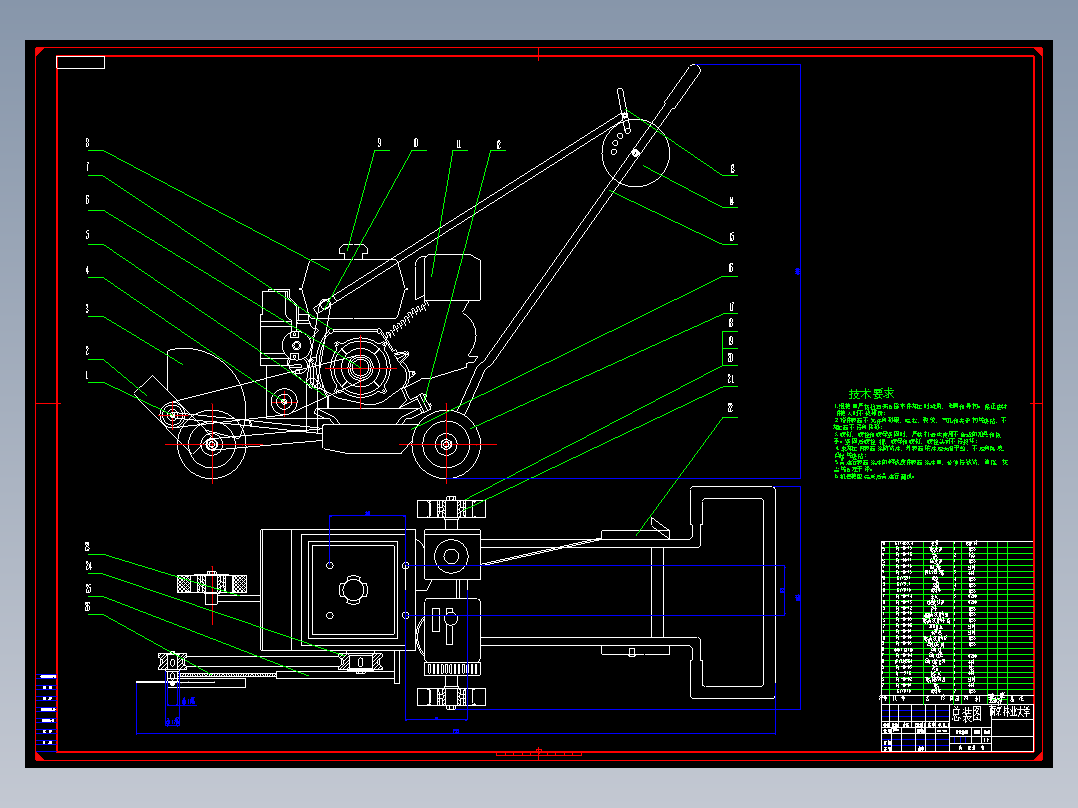This screenshot has height=808, width=1078.
Task: Select callout number 8 on left side
Action: (87, 143)
